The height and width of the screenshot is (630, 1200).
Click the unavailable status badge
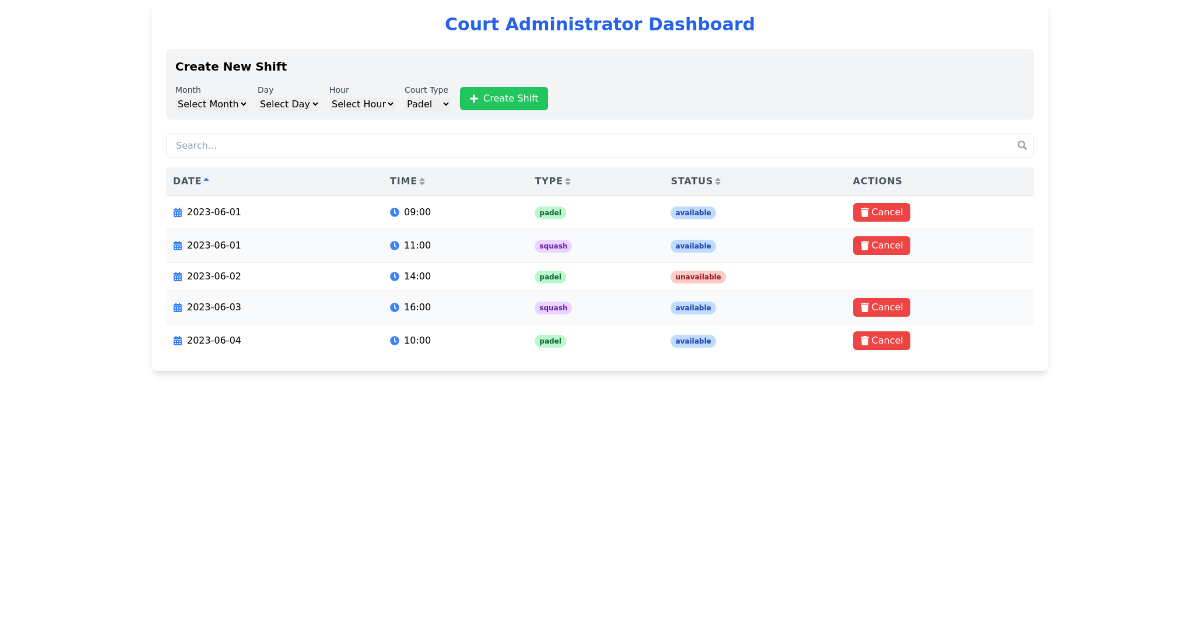click(x=698, y=276)
